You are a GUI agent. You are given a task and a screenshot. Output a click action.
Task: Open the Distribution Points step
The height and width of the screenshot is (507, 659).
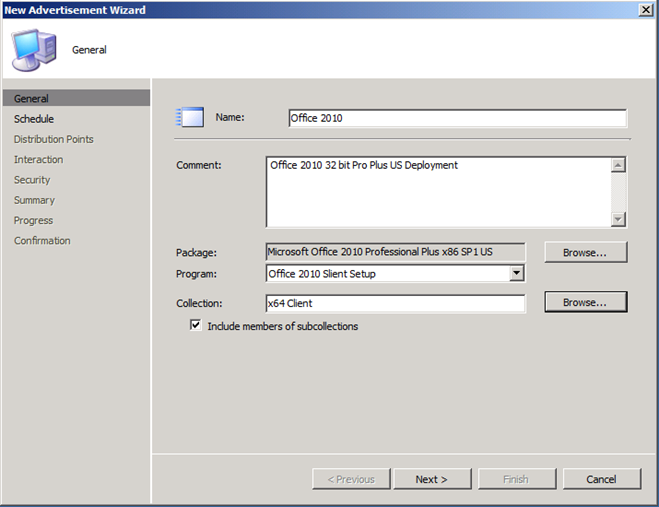(53, 139)
